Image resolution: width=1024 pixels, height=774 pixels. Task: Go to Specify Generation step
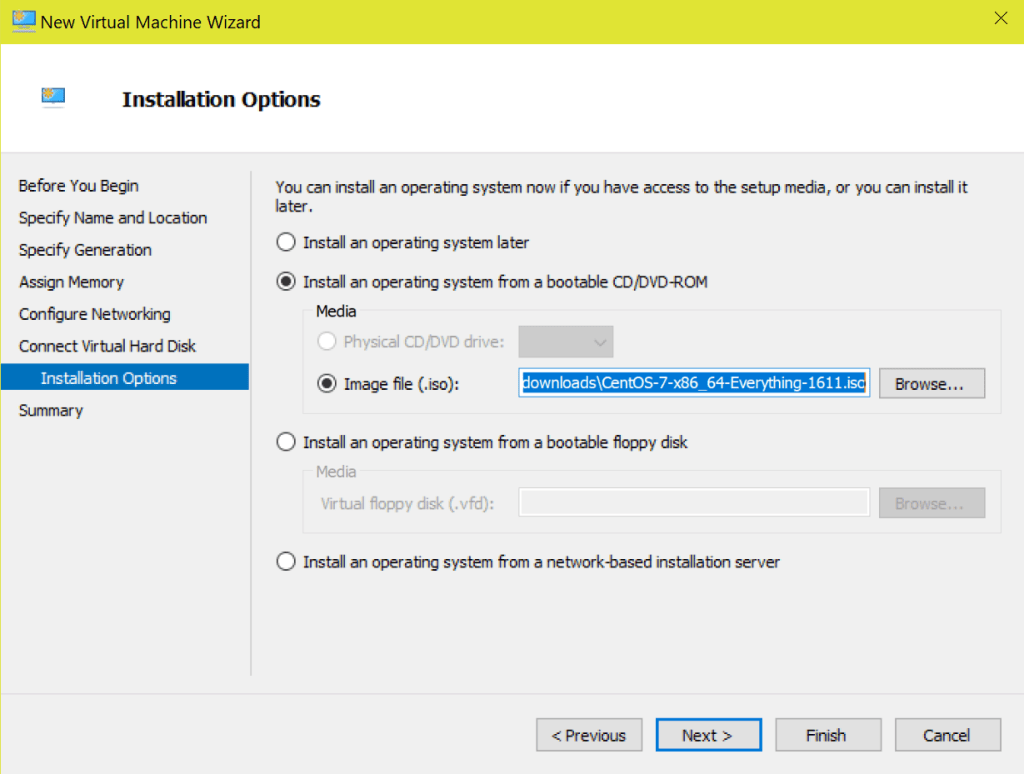(x=85, y=249)
